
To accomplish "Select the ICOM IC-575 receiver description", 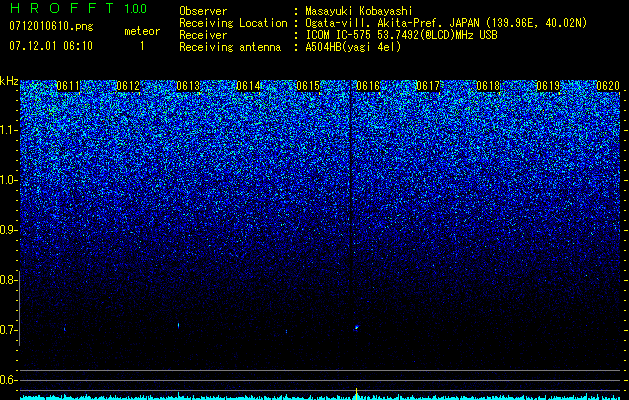I will pyautogui.click(x=401, y=35).
